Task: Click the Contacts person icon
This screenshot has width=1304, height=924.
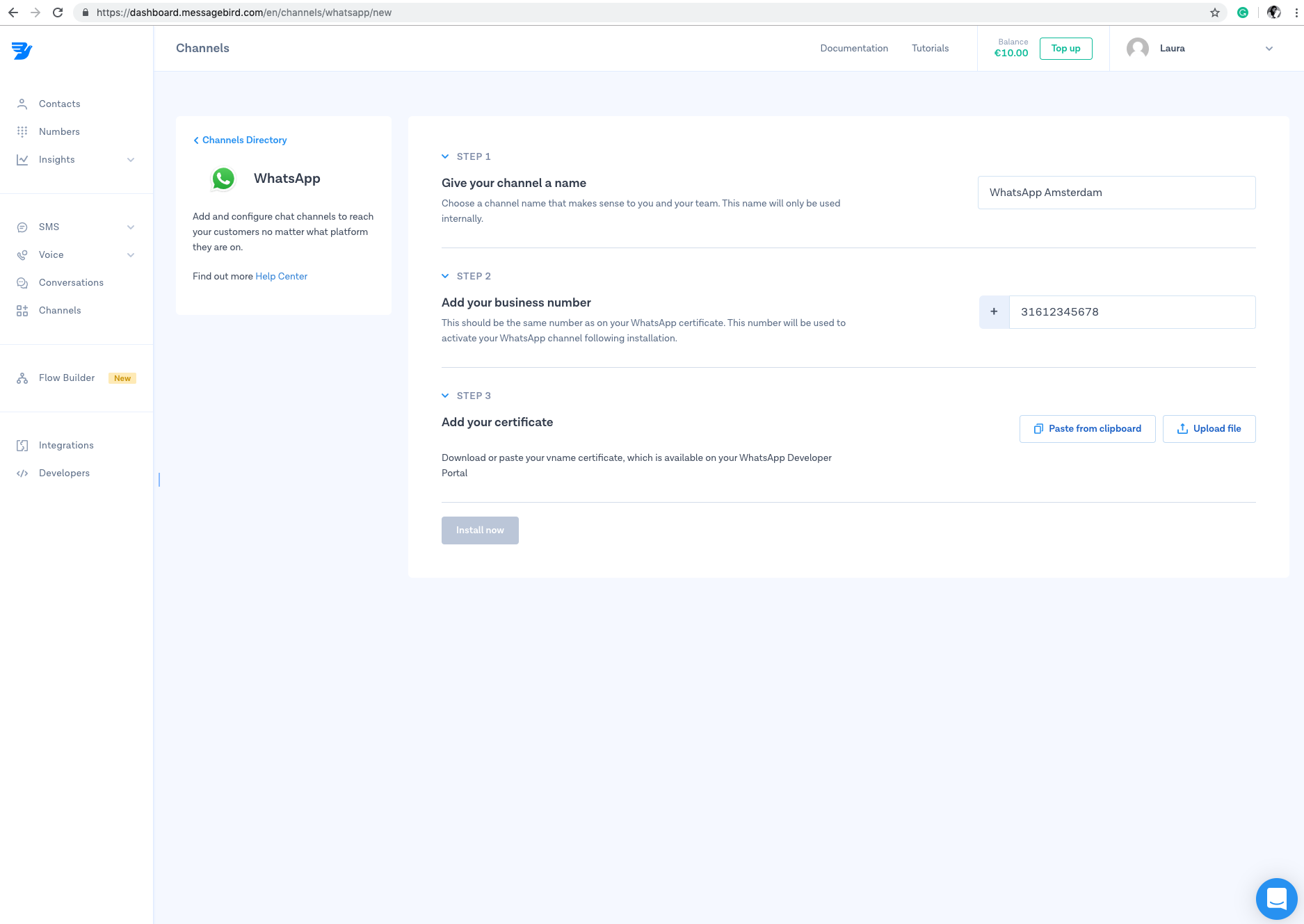Action: [22, 104]
